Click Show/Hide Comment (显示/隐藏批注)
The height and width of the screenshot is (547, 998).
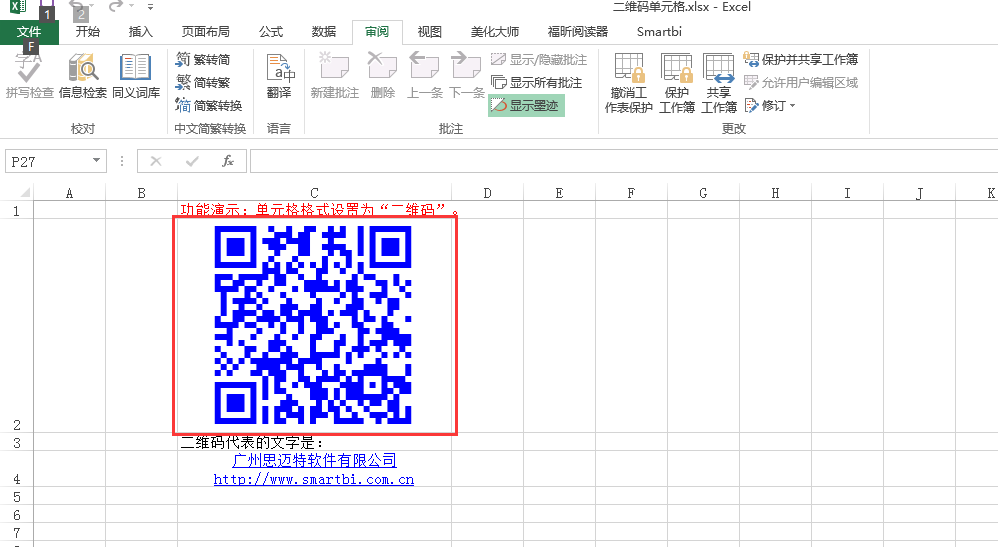[539, 60]
